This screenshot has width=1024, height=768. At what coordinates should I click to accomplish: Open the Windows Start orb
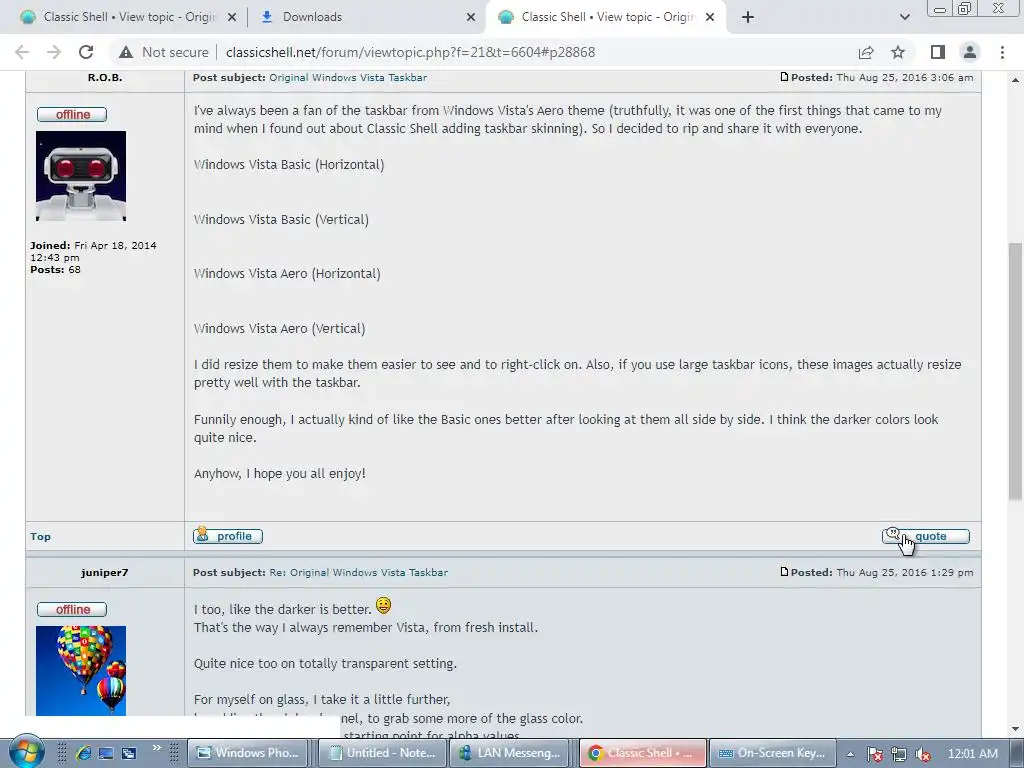pos(25,751)
